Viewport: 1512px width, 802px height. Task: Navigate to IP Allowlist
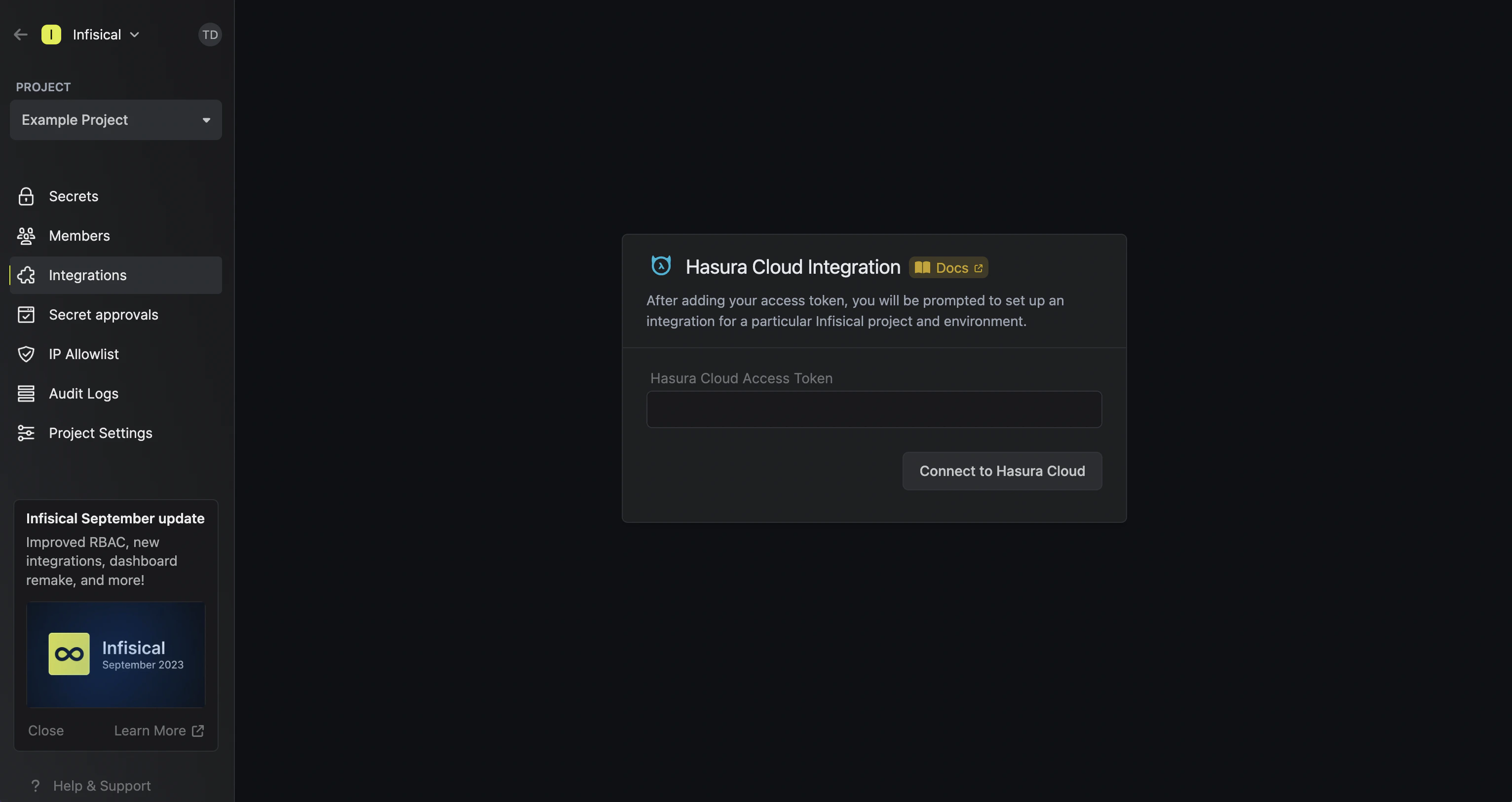[115, 354]
